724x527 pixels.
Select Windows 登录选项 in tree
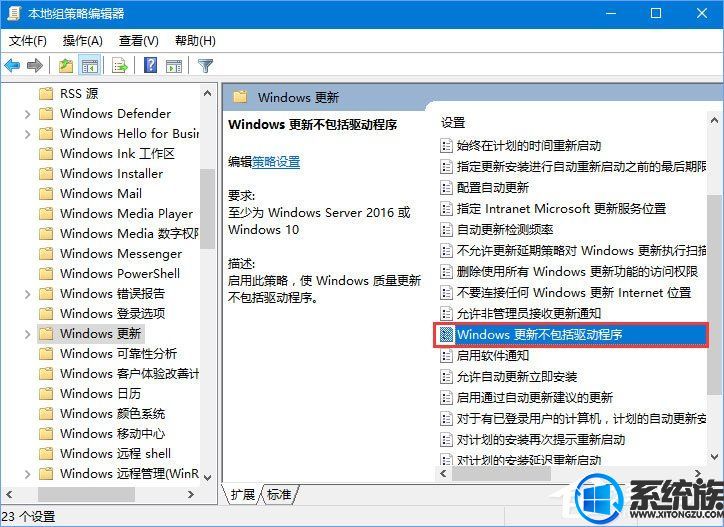tap(113, 314)
